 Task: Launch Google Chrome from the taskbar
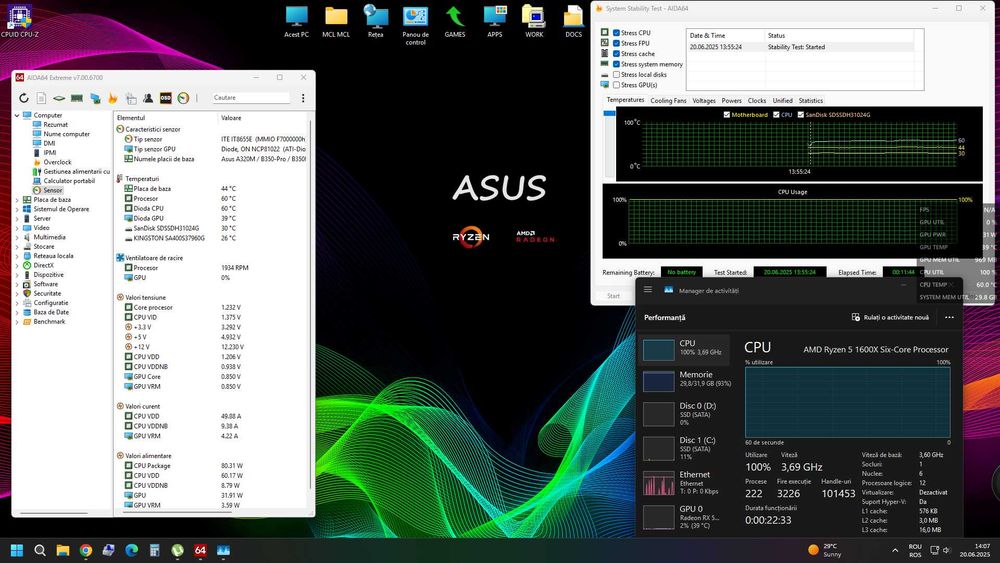point(85,550)
